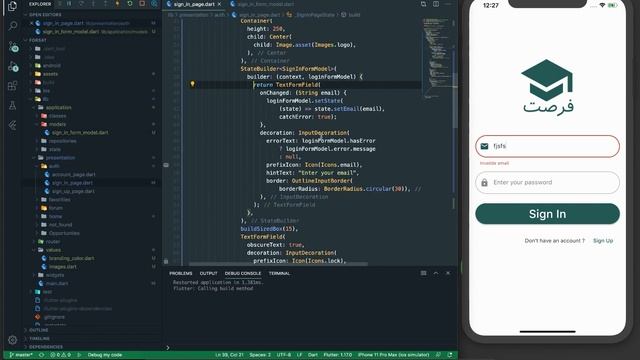Open sign_up_page.dart in the file tree
This screenshot has width=640, height=360.
[x=73, y=191]
